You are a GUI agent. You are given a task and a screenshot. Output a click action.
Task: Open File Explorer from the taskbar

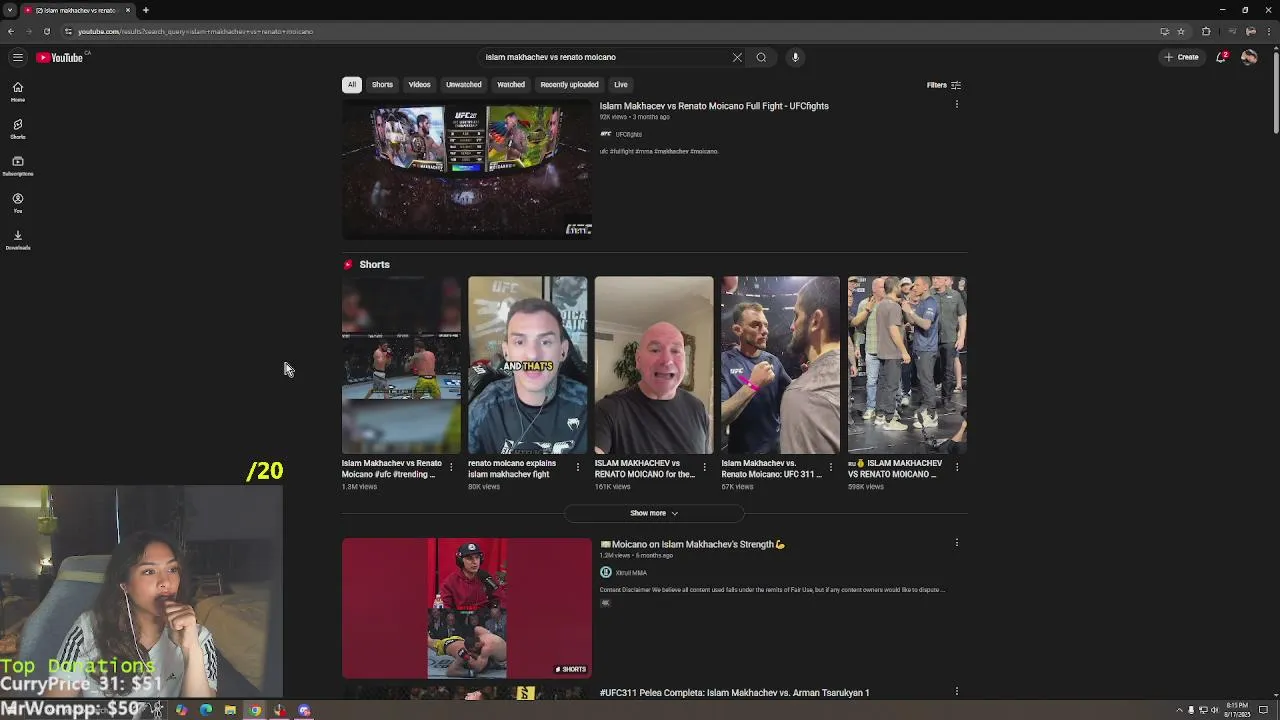click(230, 710)
